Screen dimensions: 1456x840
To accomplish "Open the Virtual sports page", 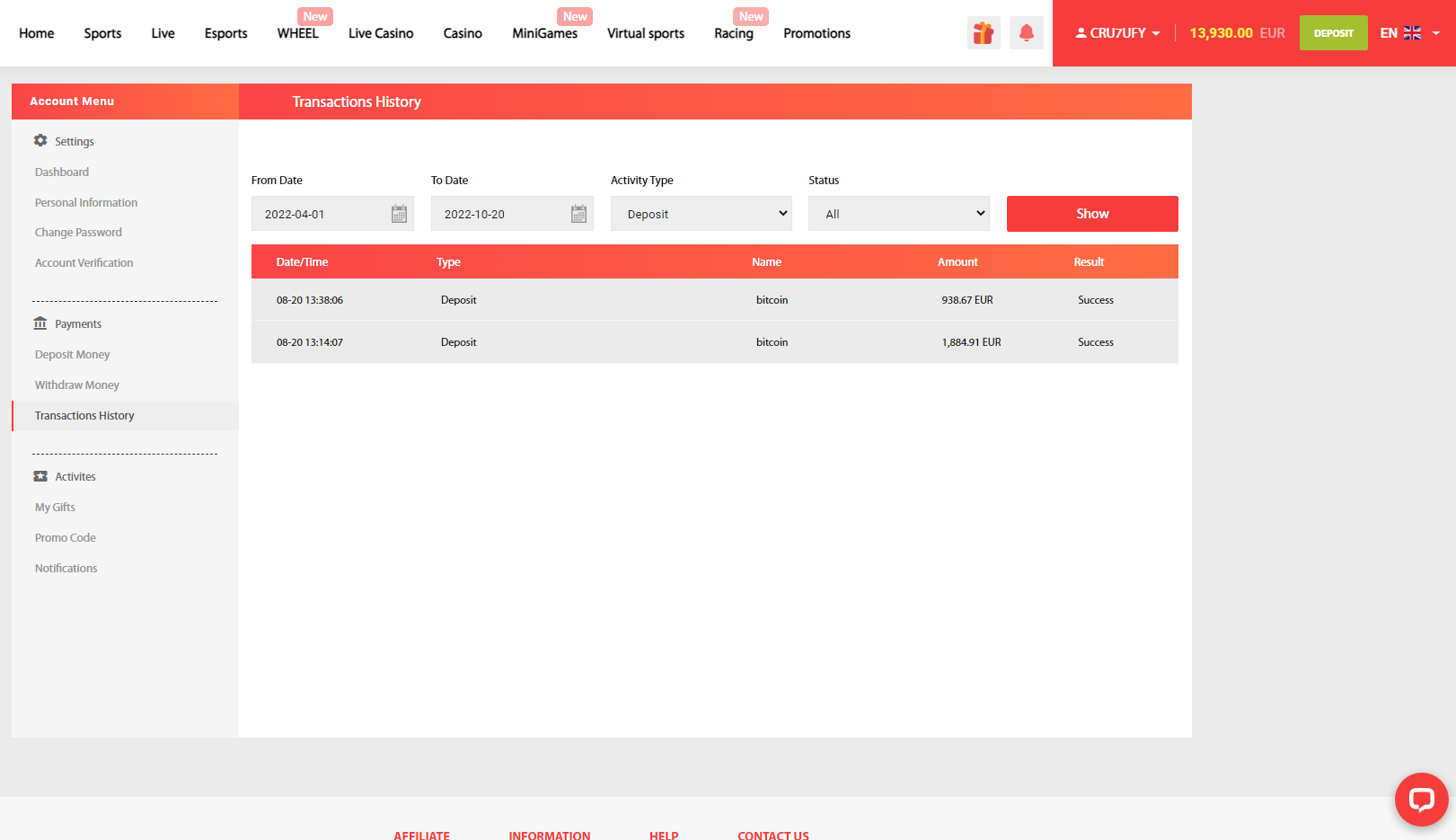I will [x=646, y=33].
